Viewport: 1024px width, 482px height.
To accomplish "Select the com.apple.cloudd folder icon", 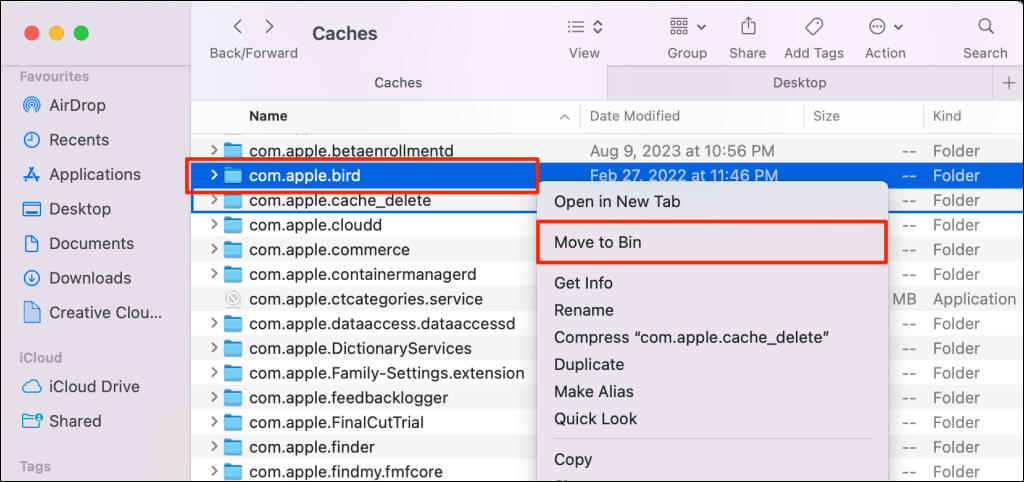I will [x=233, y=225].
